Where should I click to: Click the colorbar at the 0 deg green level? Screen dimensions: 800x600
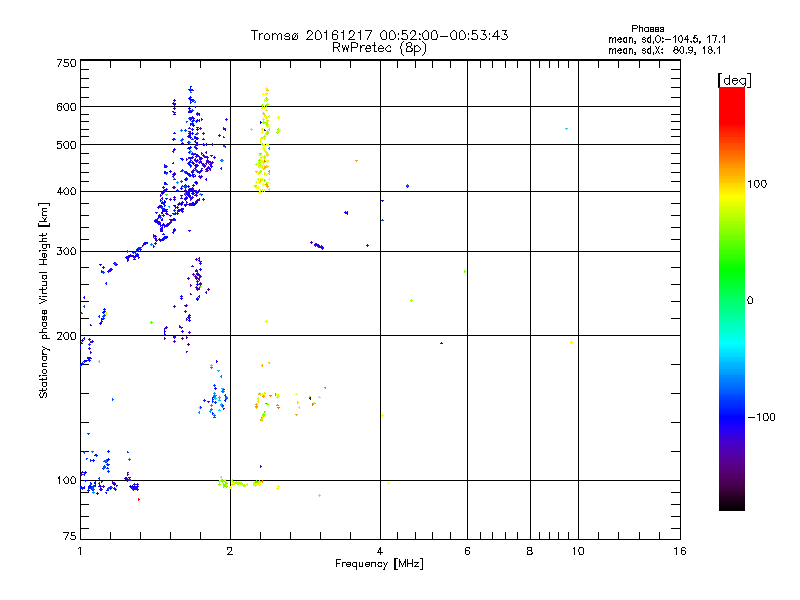click(732, 301)
